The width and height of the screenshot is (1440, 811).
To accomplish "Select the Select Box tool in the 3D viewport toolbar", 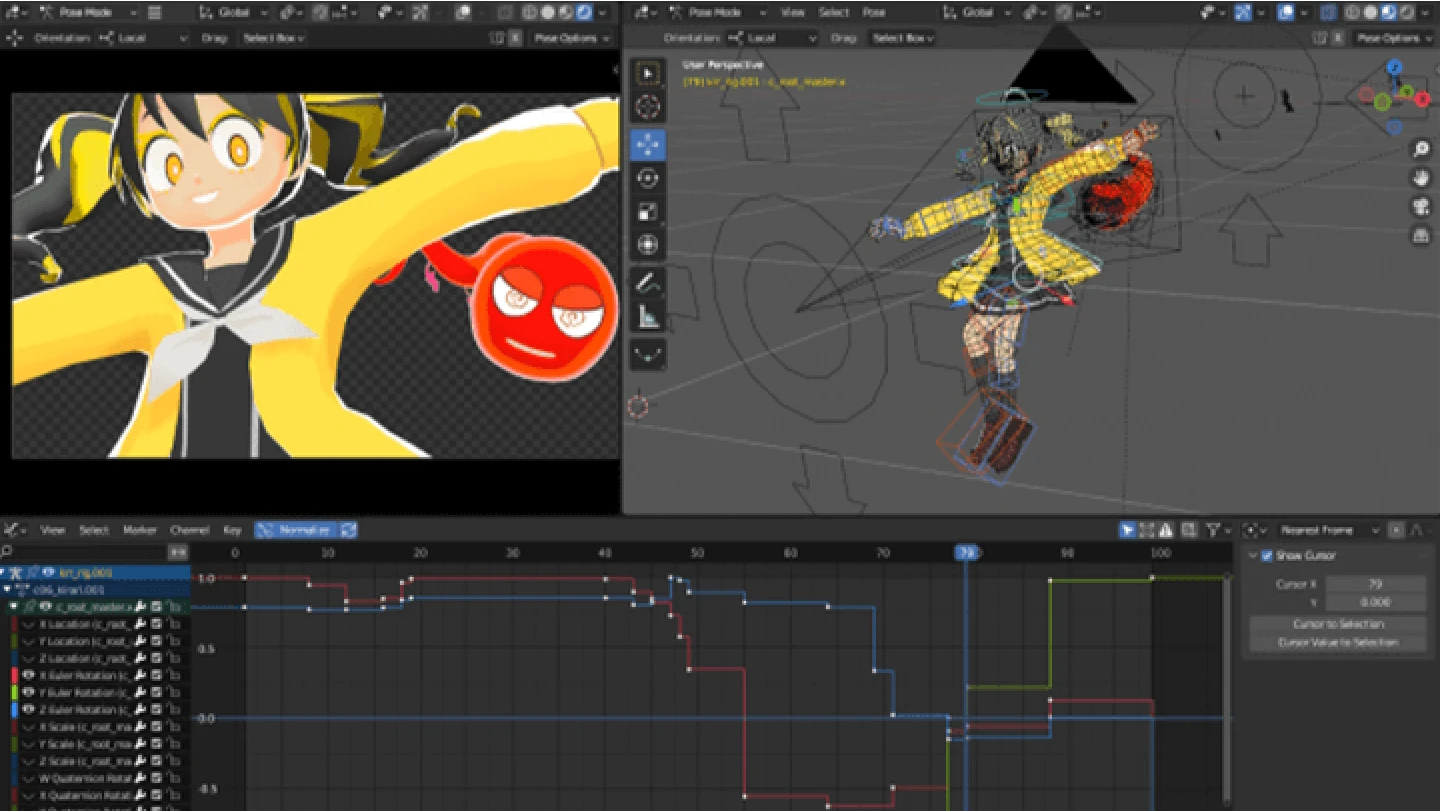I will point(648,74).
